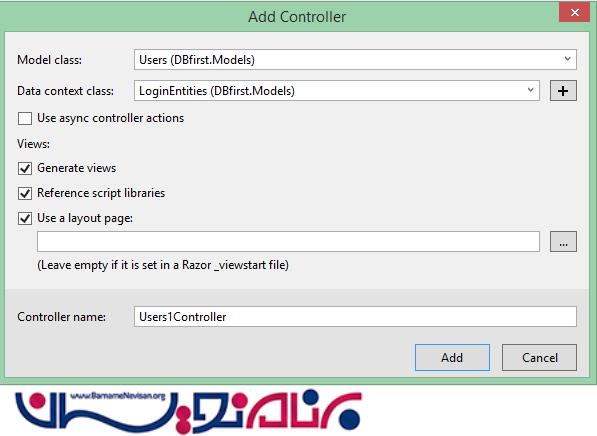The image size is (597, 436).
Task: Expand the Model class dropdown arrow
Action: click(567, 59)
